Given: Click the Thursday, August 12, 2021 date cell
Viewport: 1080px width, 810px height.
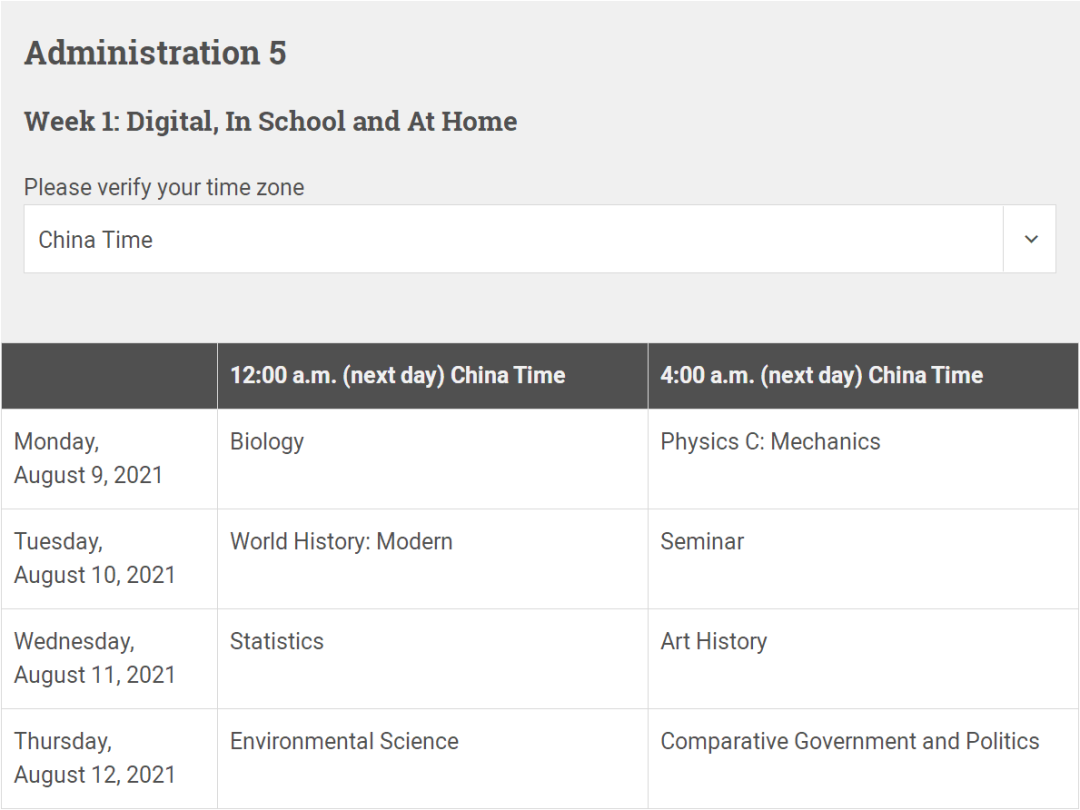Looking at the screenshot, I should click(x=94, y=758).
